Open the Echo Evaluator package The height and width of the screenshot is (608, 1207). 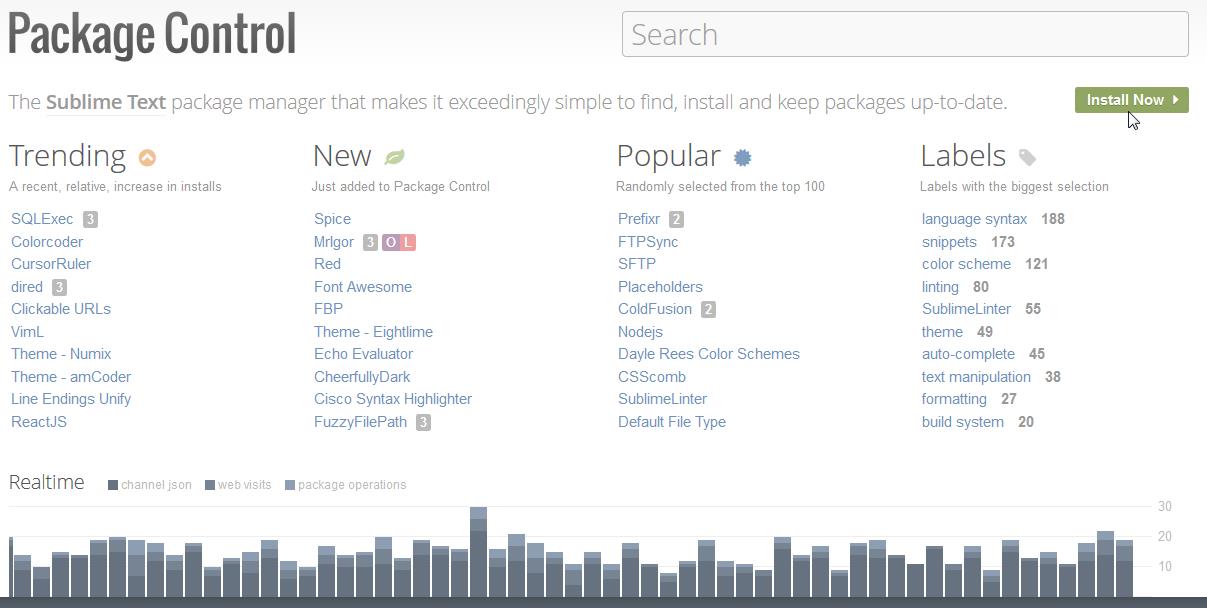coord(363,354)
